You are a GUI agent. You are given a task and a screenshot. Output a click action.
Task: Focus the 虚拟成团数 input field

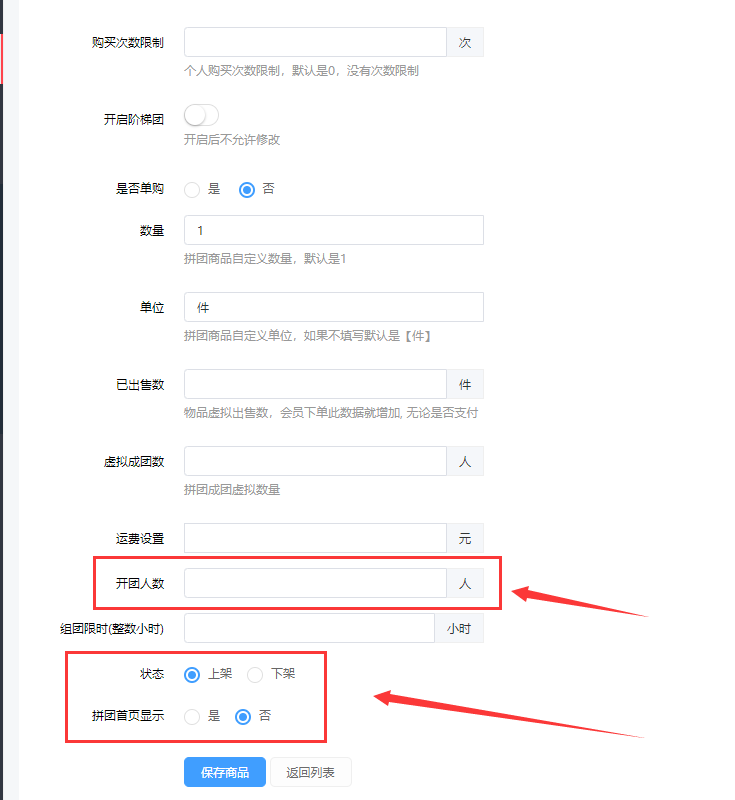point(315,461)
